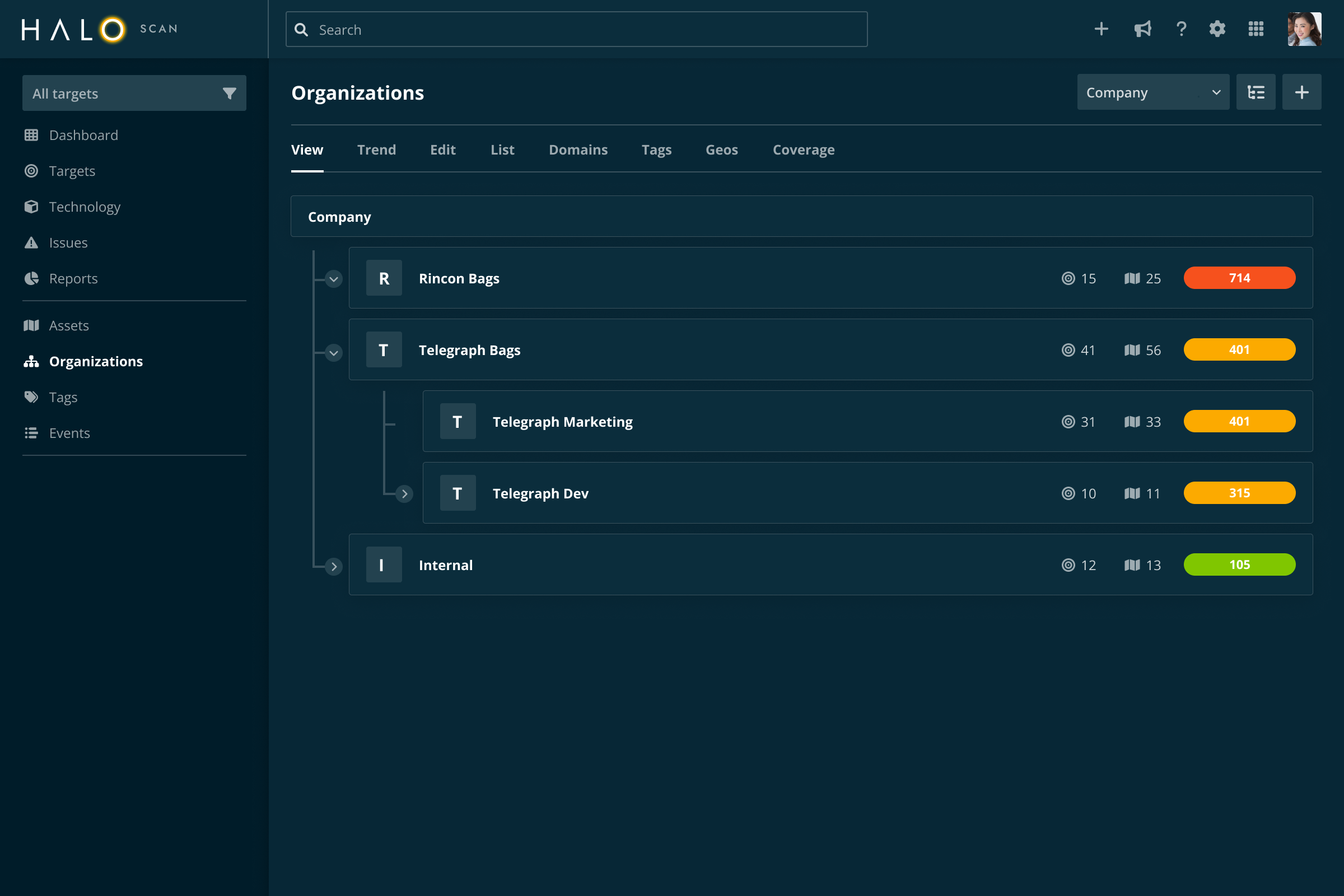Select the Telegraph Marketing name
Viewport: 1344px width, 896px height.
(563, 422)
